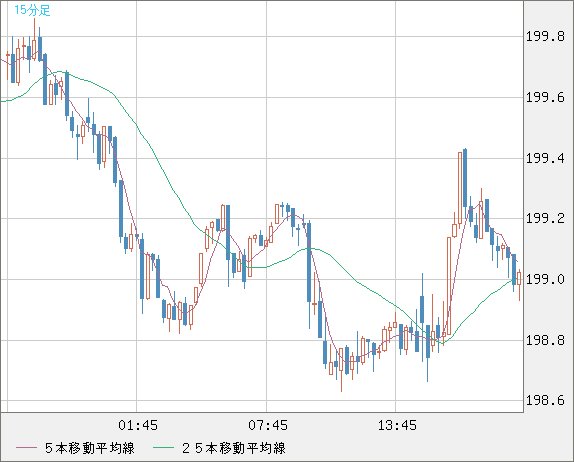The height and width of the screenshot is (462, 574).
Task: Click the green 25-period average legend swatch
Action: click(x=163, y=448)
